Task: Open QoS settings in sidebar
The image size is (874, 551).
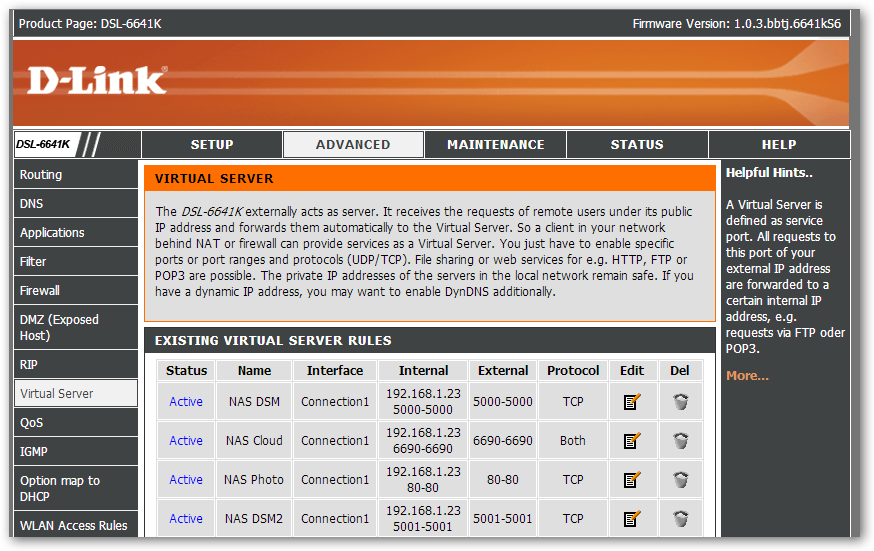Action: [76, 422]
